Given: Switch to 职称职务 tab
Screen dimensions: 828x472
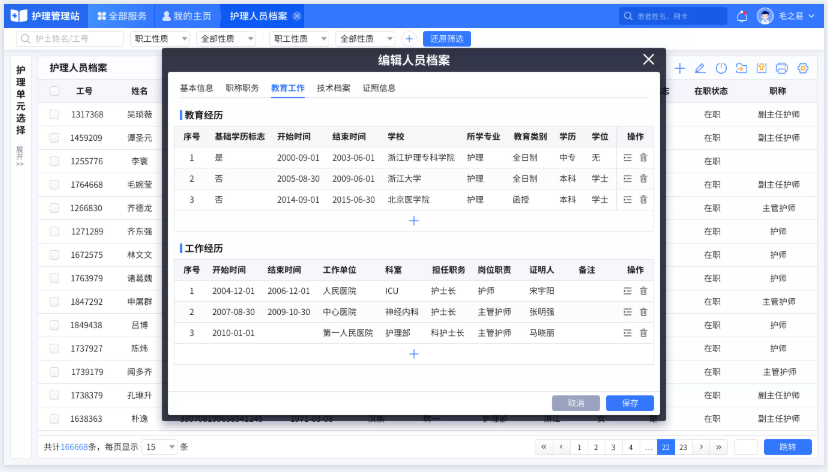Looking at the screenshot, I should coord(242,88).
